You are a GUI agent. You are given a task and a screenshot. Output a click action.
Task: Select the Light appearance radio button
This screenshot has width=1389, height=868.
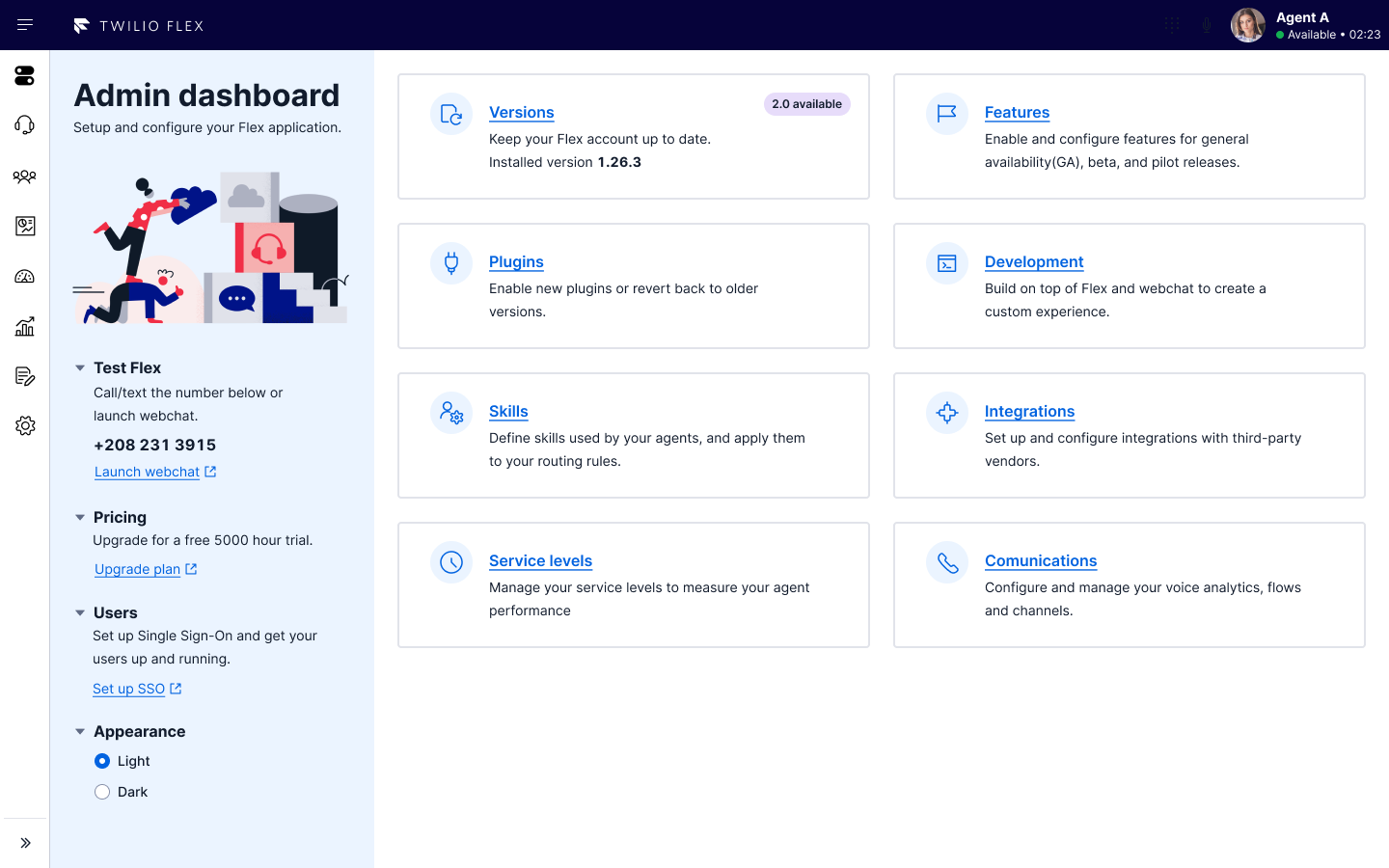pos(102,761)
